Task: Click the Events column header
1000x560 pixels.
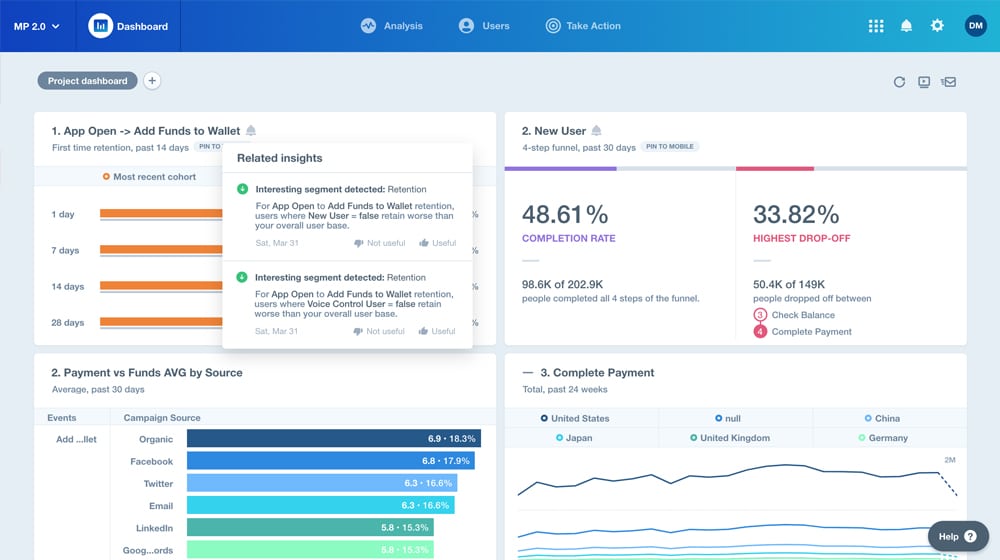Action: (62, 418)
